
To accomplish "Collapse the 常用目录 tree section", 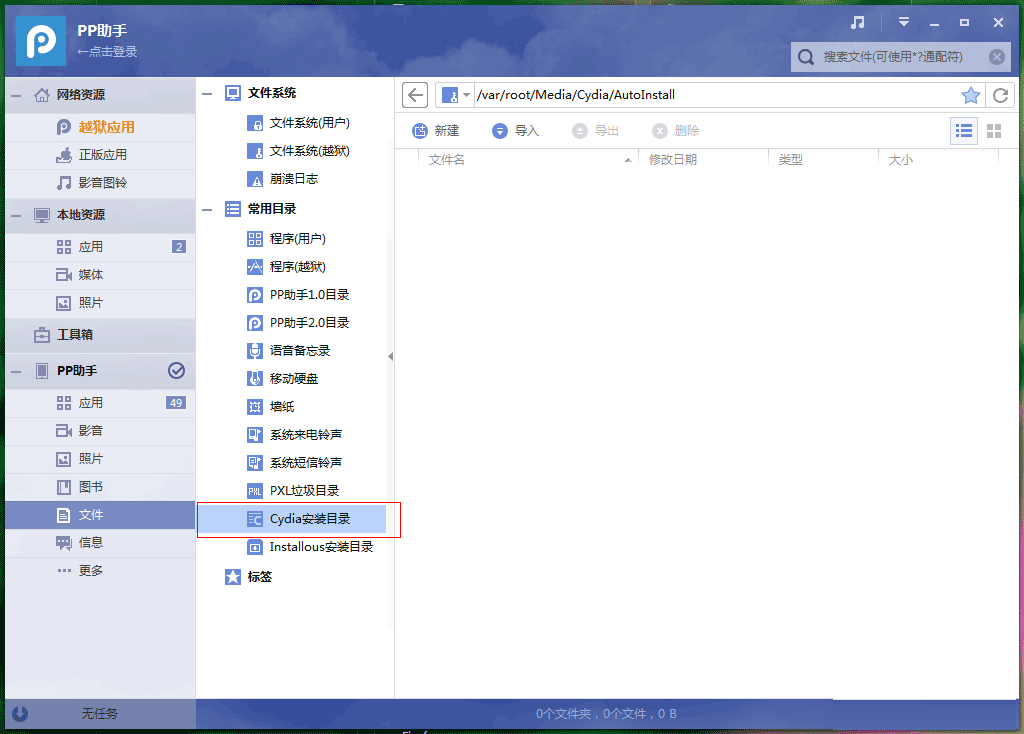I will 207,208.
